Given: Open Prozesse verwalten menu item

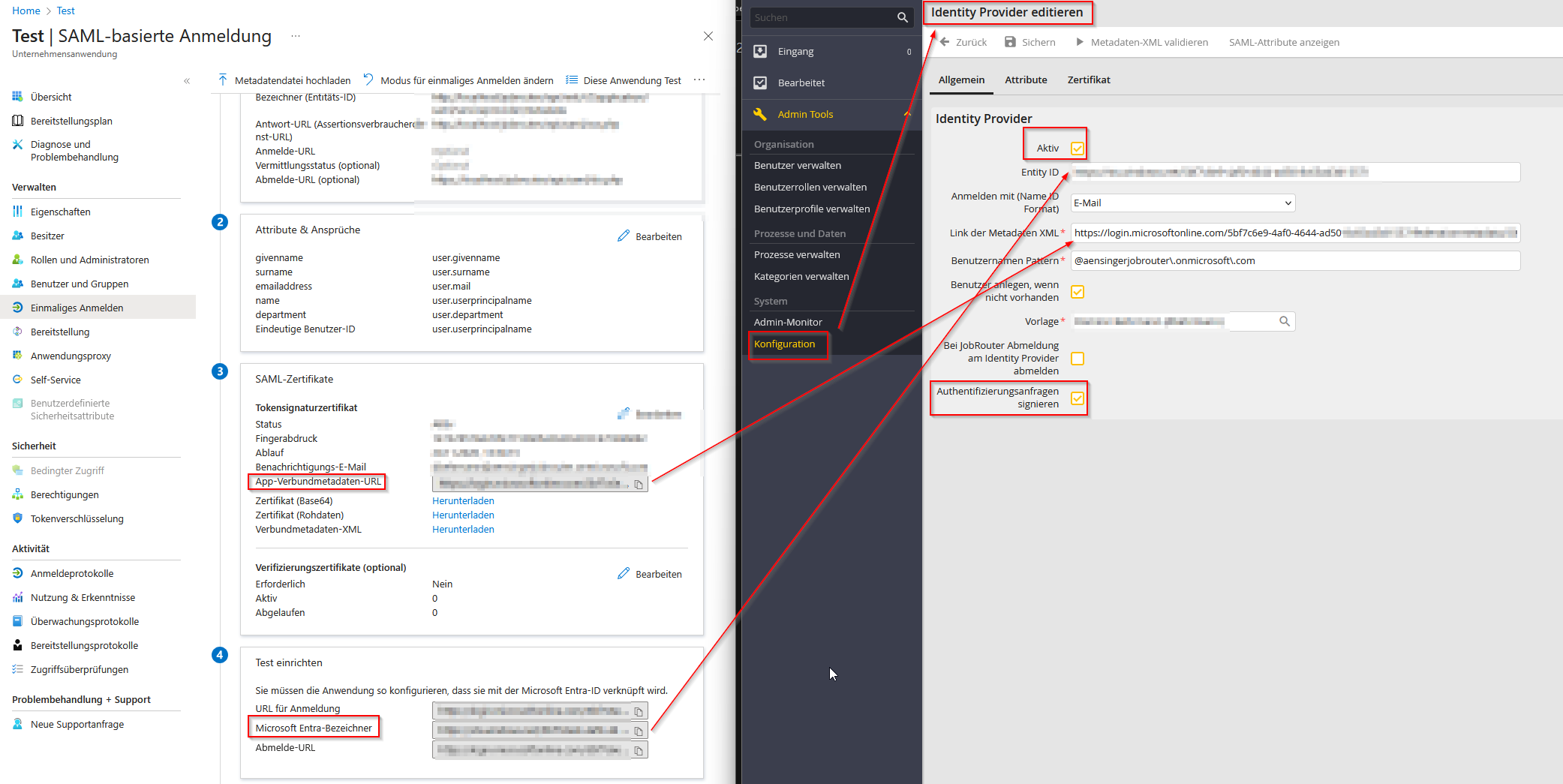Looking at the screenshot, I should pos(796,255).
